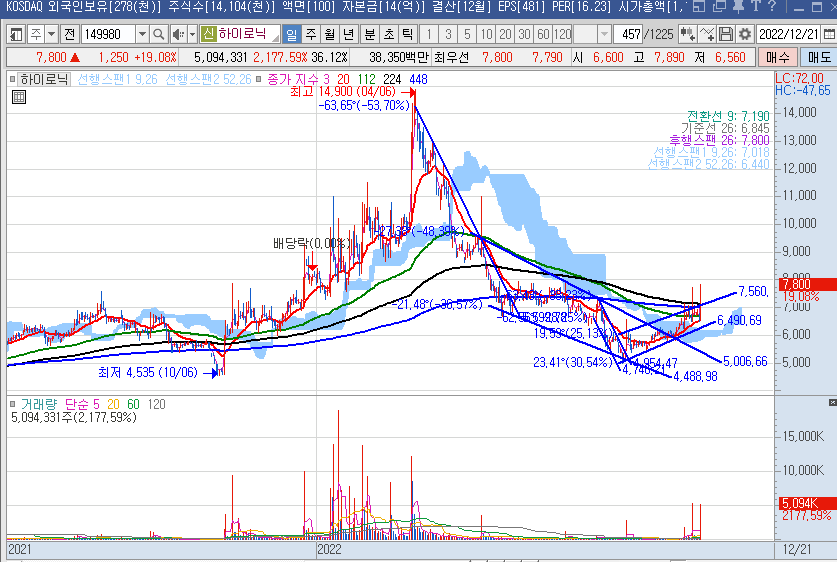Select interval 3 button

(x=448, y=35)
